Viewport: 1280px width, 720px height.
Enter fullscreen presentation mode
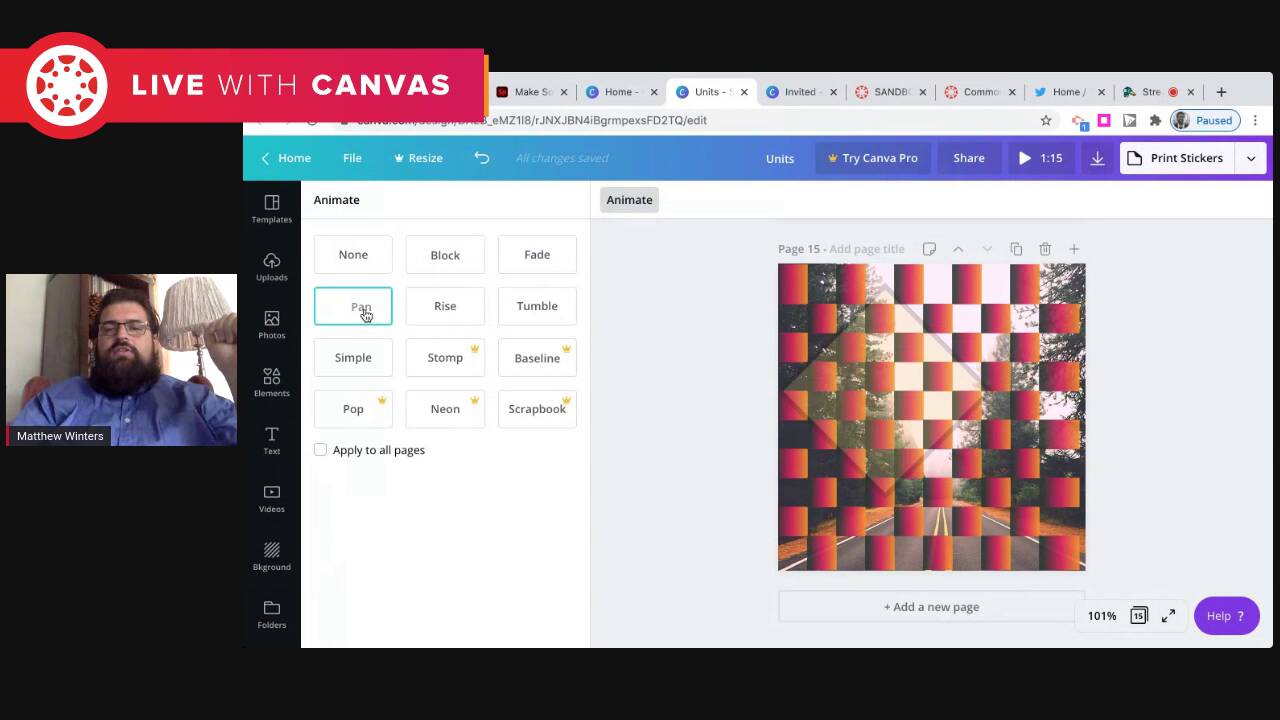click(1168, 616)
